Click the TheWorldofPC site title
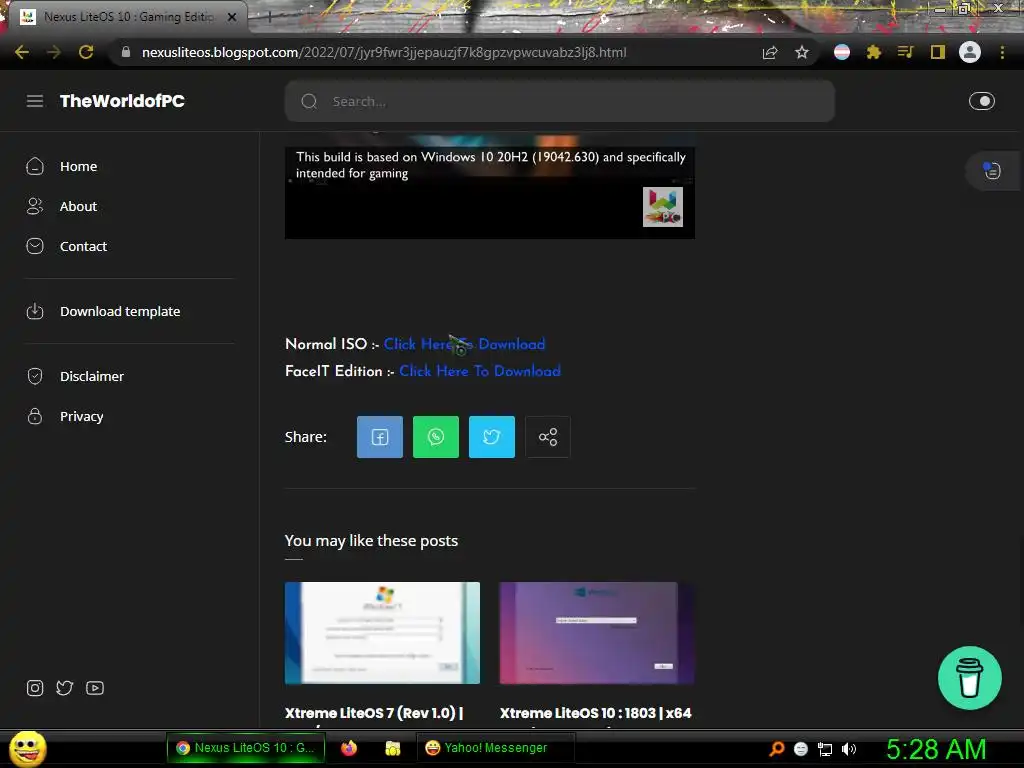The width and height of the screenshot is (1024, 768). [122, 101]
